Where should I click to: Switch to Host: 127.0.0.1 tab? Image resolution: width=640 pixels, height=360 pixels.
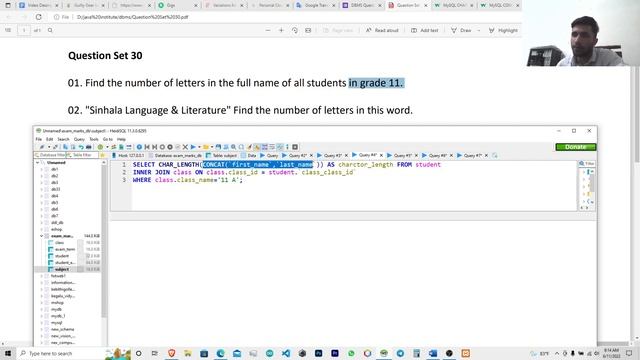128,156
